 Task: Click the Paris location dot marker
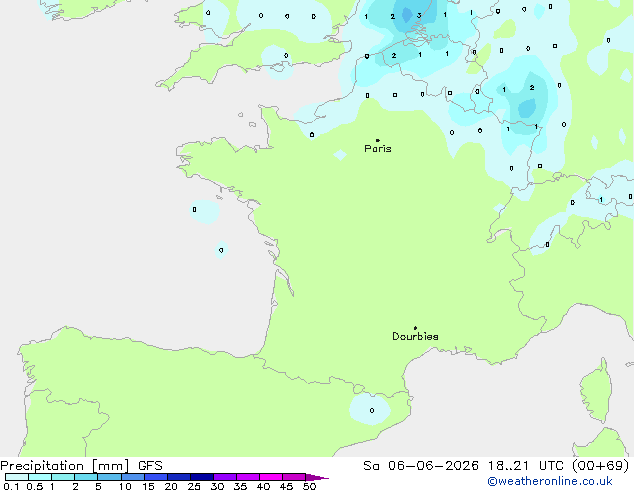(x=378, y=140)
